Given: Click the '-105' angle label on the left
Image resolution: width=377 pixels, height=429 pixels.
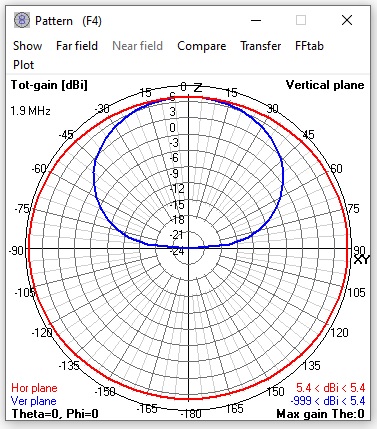Looking at the screenshot, I should [x=25, y=293].
